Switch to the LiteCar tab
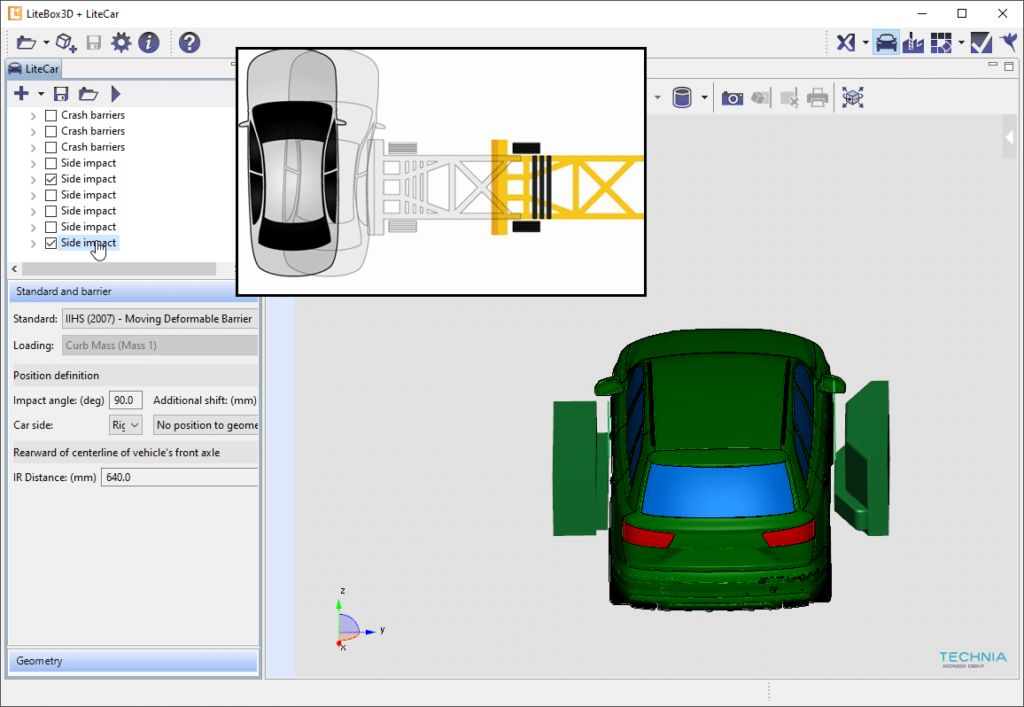Image resolution: width=1024 pixels, height=707 pixels. click(34, 69)
